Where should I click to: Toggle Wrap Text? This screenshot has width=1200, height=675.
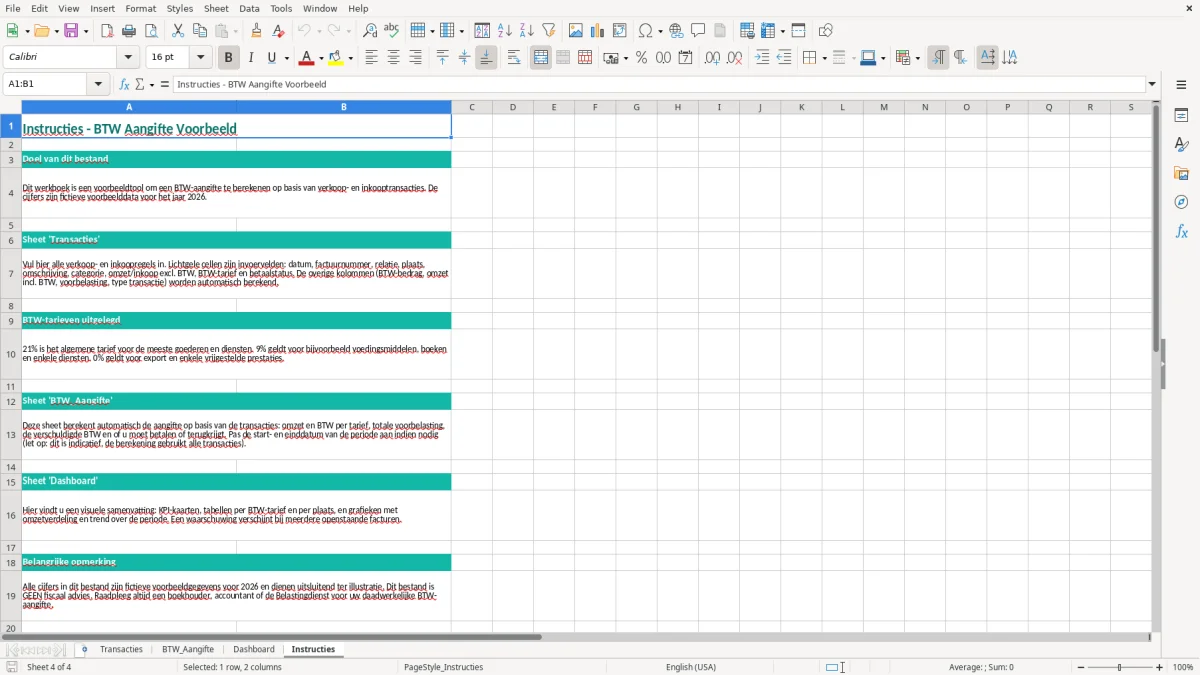tap(514, 58)
